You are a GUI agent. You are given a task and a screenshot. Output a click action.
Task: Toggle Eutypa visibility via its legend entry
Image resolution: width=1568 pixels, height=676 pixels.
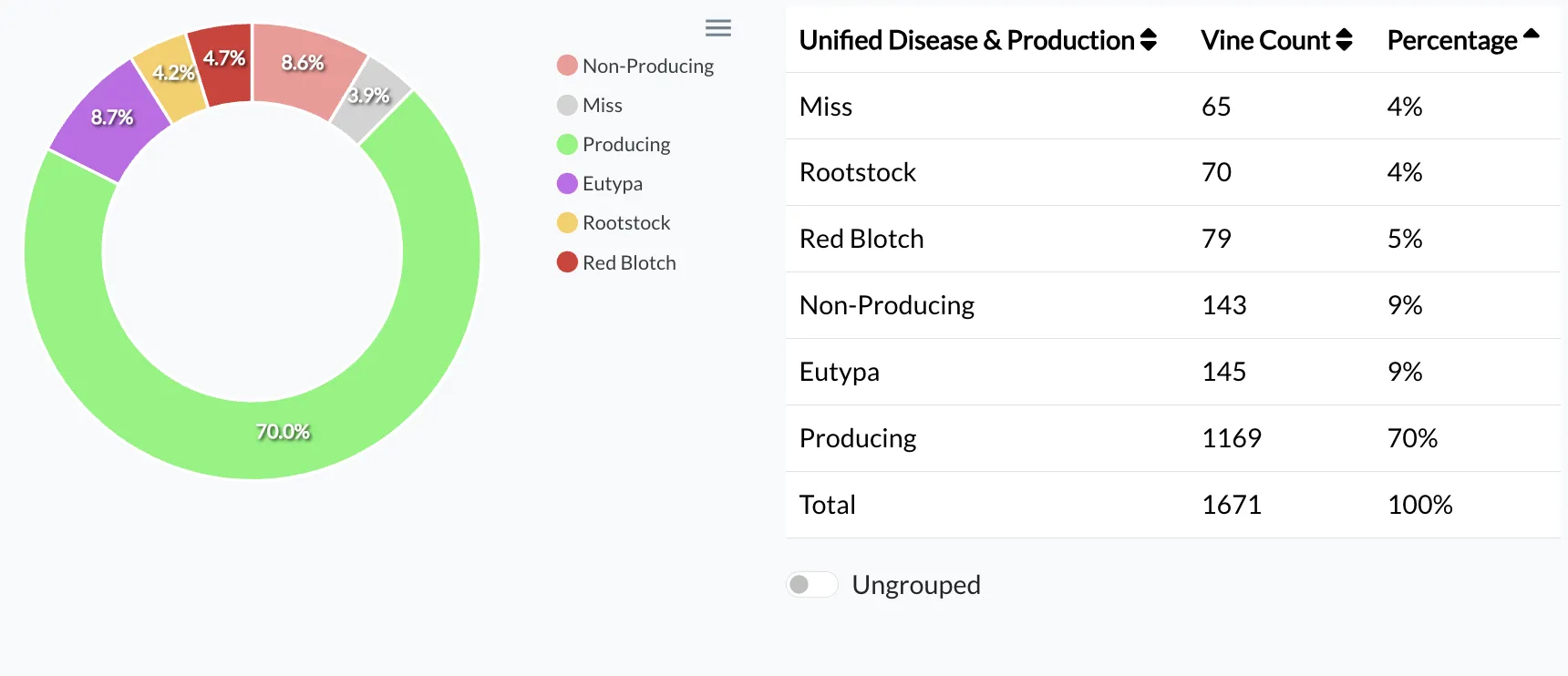612,183
